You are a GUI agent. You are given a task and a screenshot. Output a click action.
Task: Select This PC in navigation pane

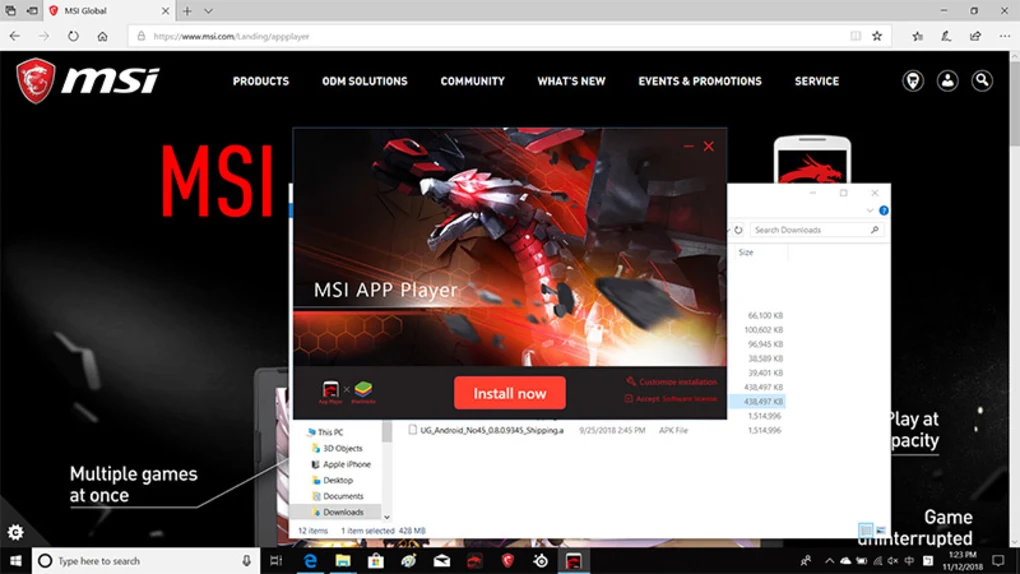[x=330, y=432]
